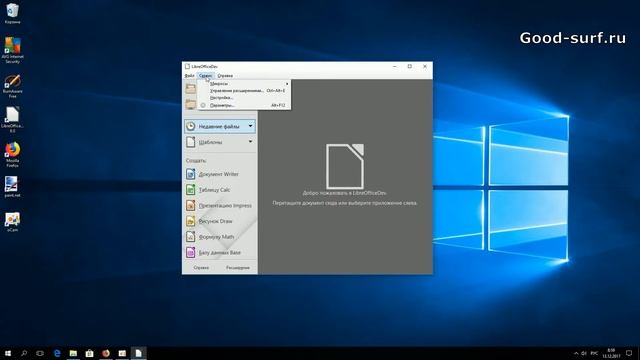Create a new Базу данных Base
Viewport: 640px width, 360px height.
coord(220,252)
